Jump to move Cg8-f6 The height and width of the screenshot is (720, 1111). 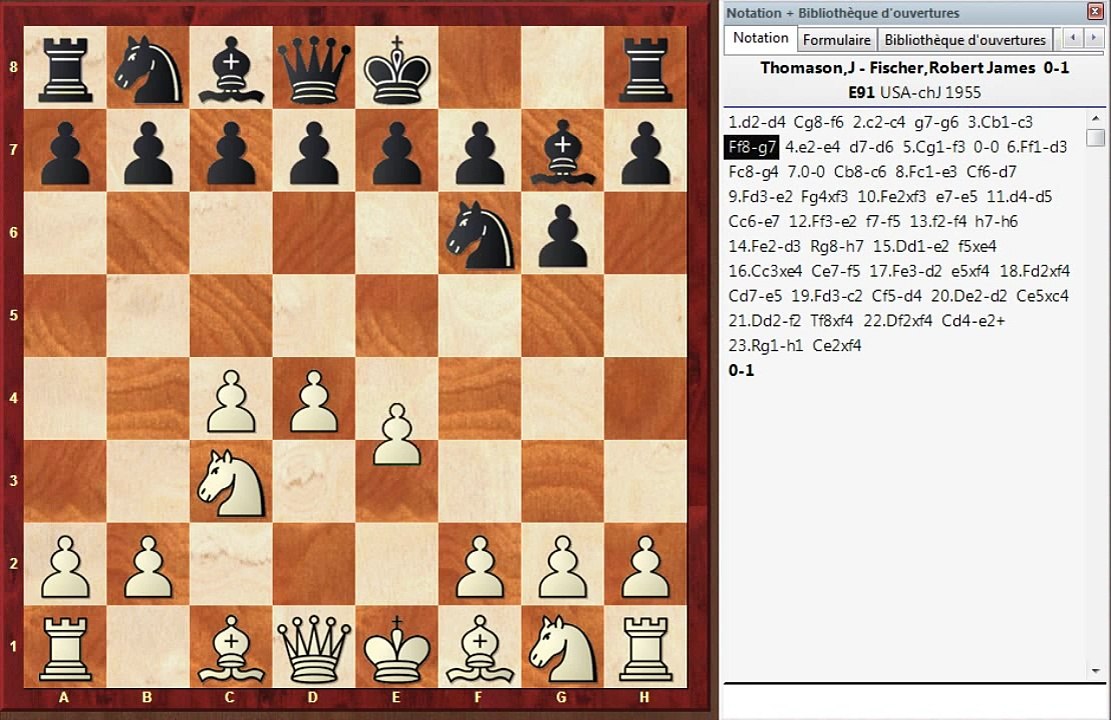(818, 122)
